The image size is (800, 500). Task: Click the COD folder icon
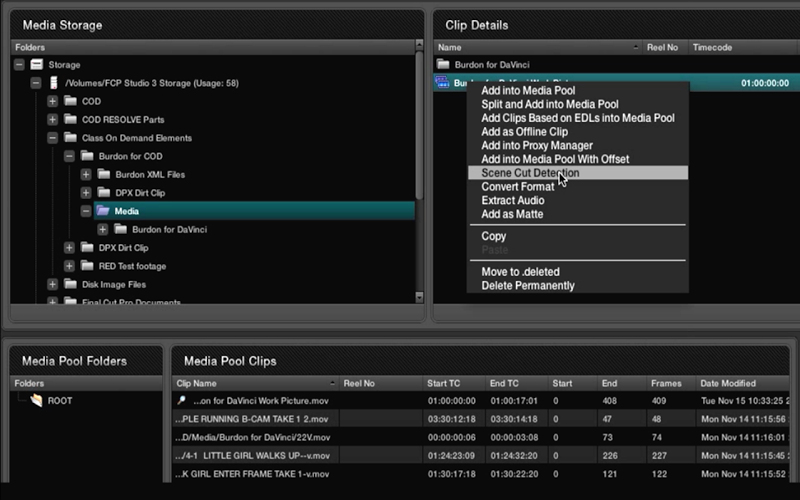[x=70, y=101]
